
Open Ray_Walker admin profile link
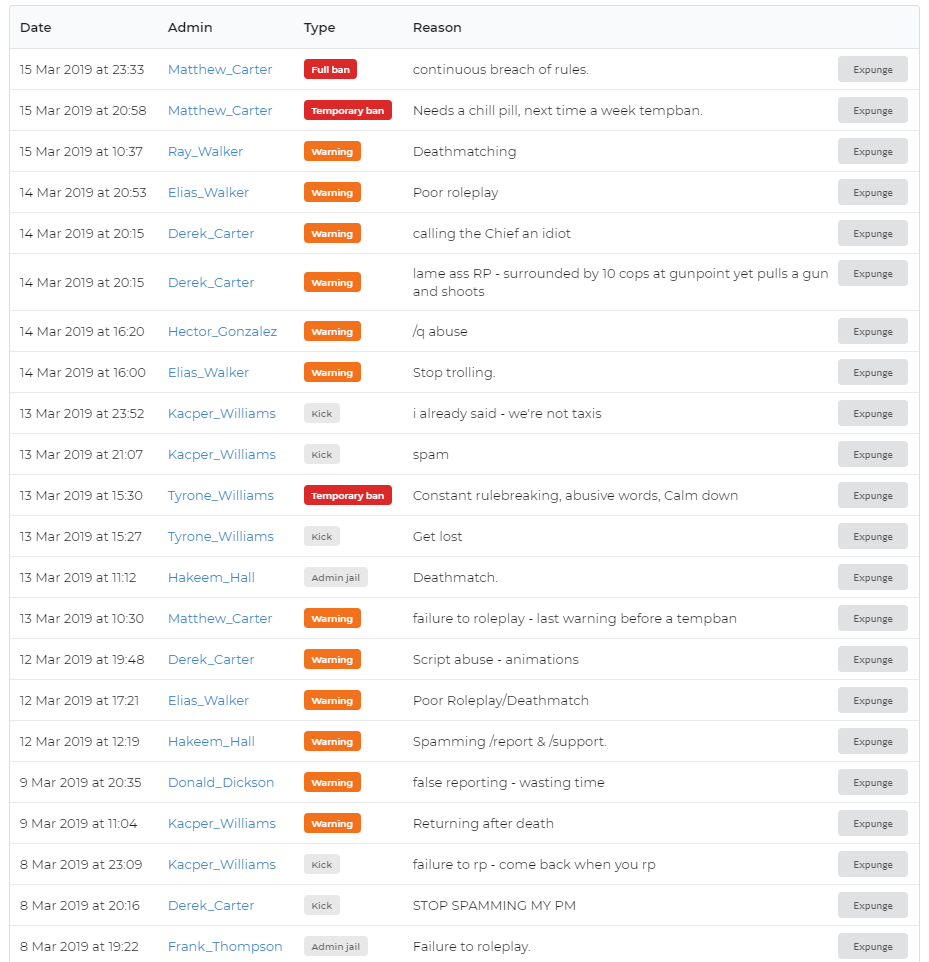pos(205,152)
